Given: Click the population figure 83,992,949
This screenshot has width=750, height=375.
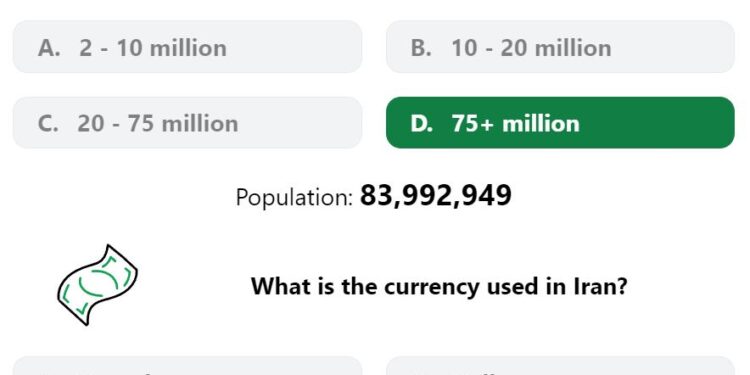Looking at the screenshot, I should point(436,196).
